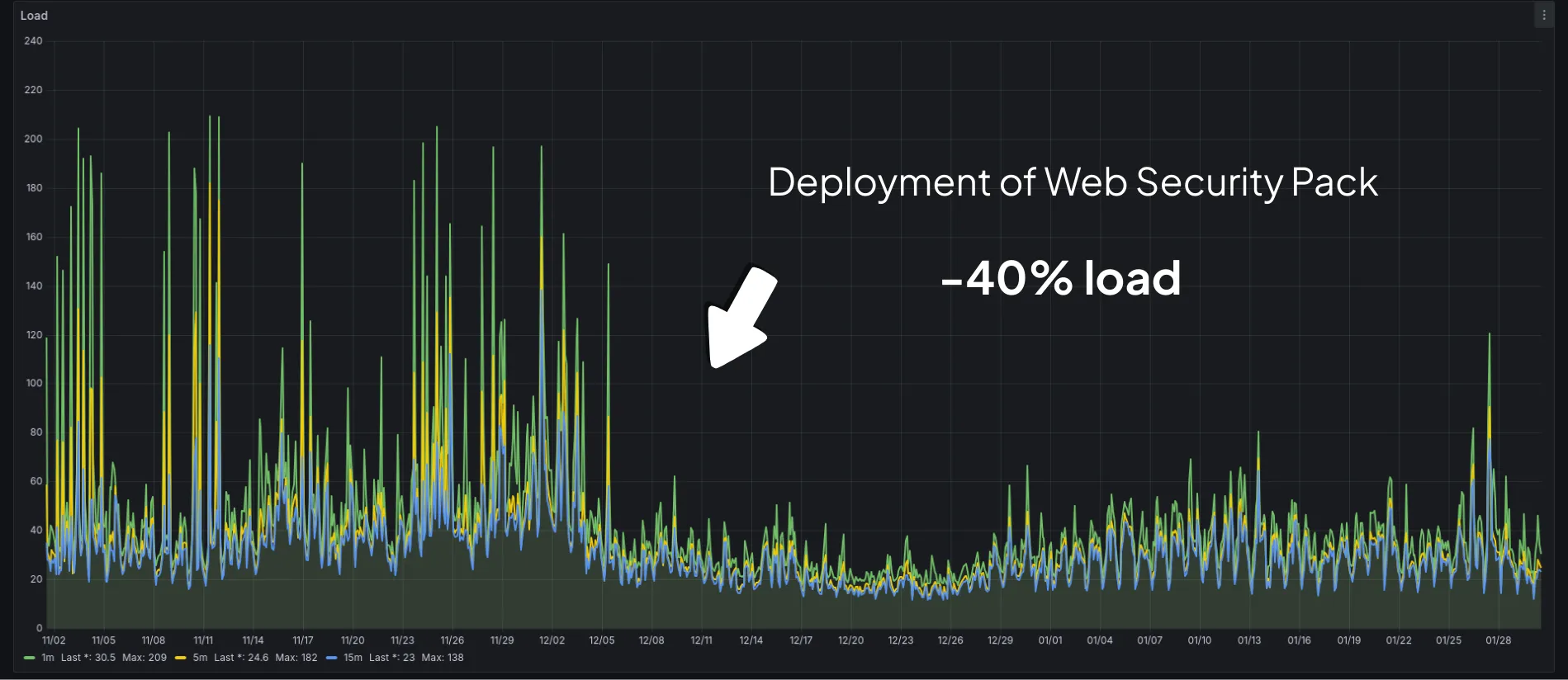Click the yellow 5m legend color swatch
The image size is (1568, 680).
[181, 658]
